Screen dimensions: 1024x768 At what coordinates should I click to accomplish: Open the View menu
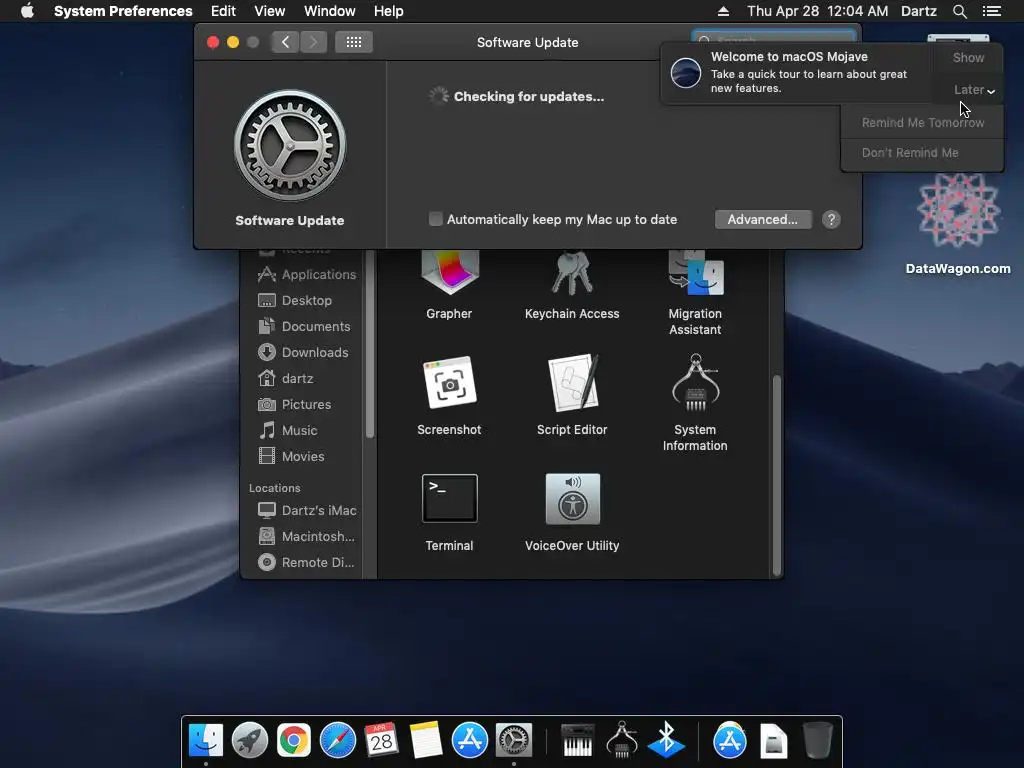point(270,11)
